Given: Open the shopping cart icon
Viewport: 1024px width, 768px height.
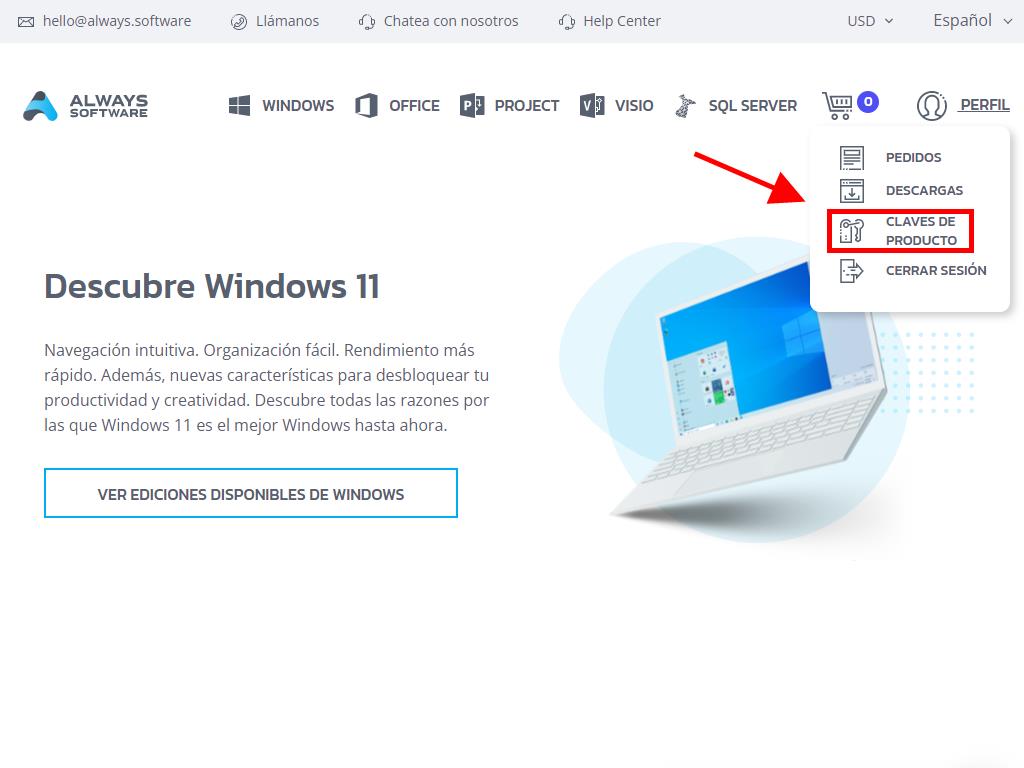Looking at the screenshot, I should pyautogui.click(x=837, y=105).
